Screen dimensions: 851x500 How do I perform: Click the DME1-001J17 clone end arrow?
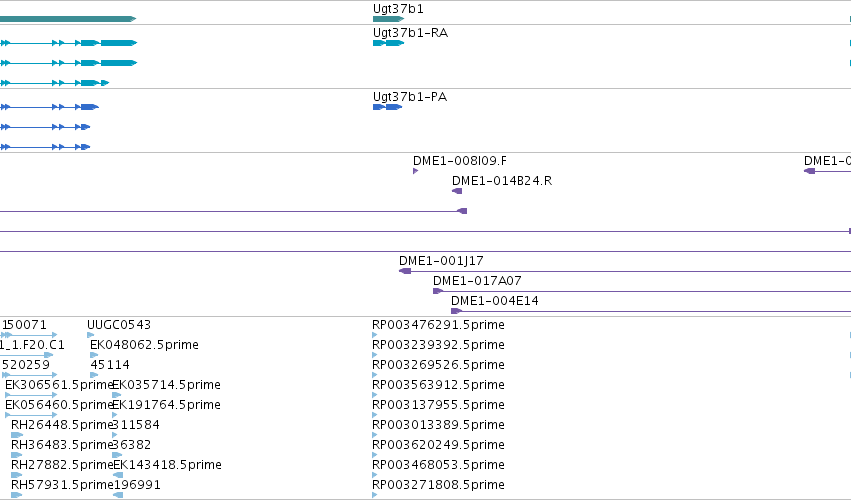coord(405,271)
